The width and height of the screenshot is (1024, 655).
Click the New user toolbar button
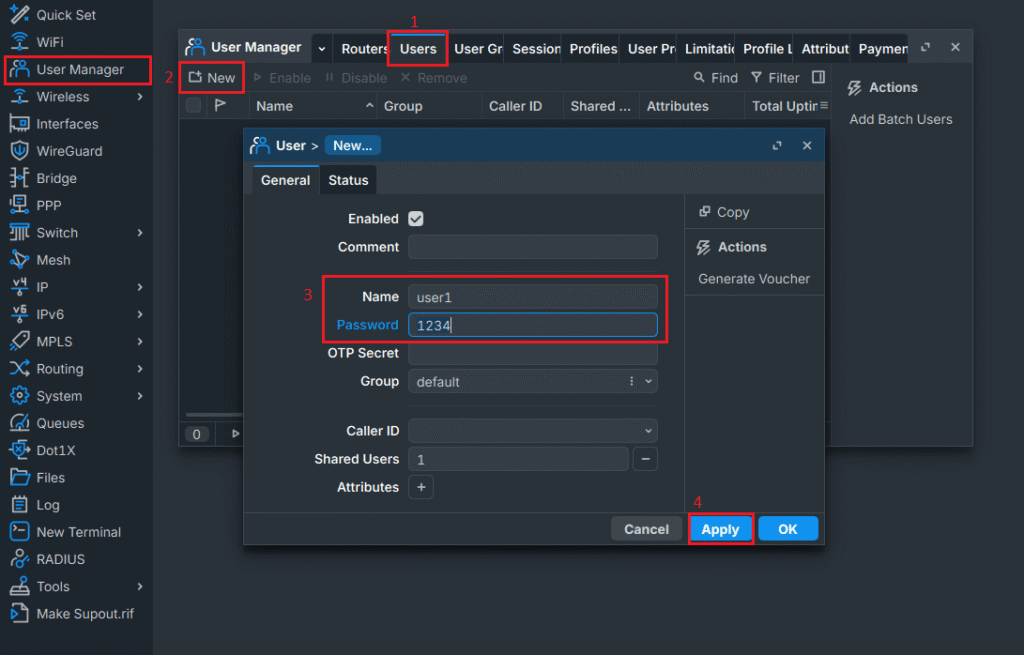click(x=212, y=78)
